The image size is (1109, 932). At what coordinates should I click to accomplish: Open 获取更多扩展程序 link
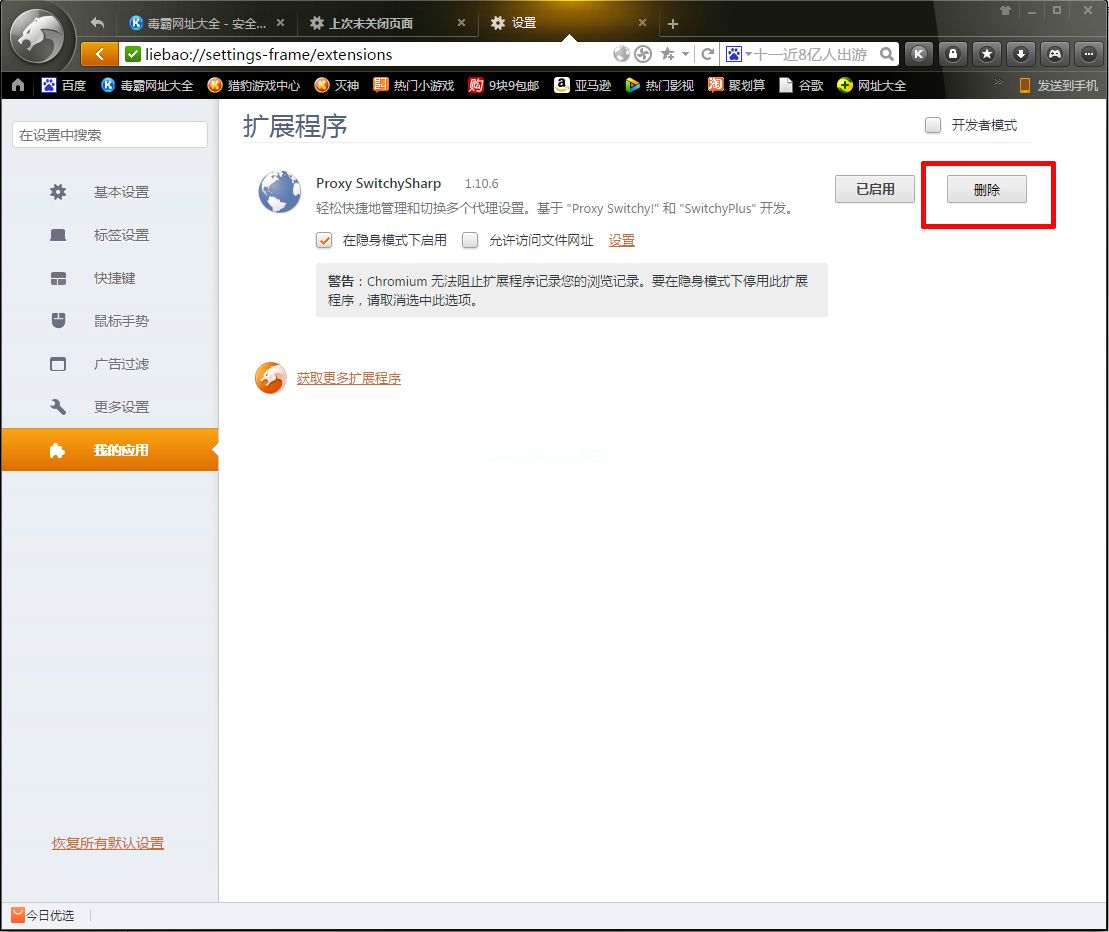tap(349, 378)
